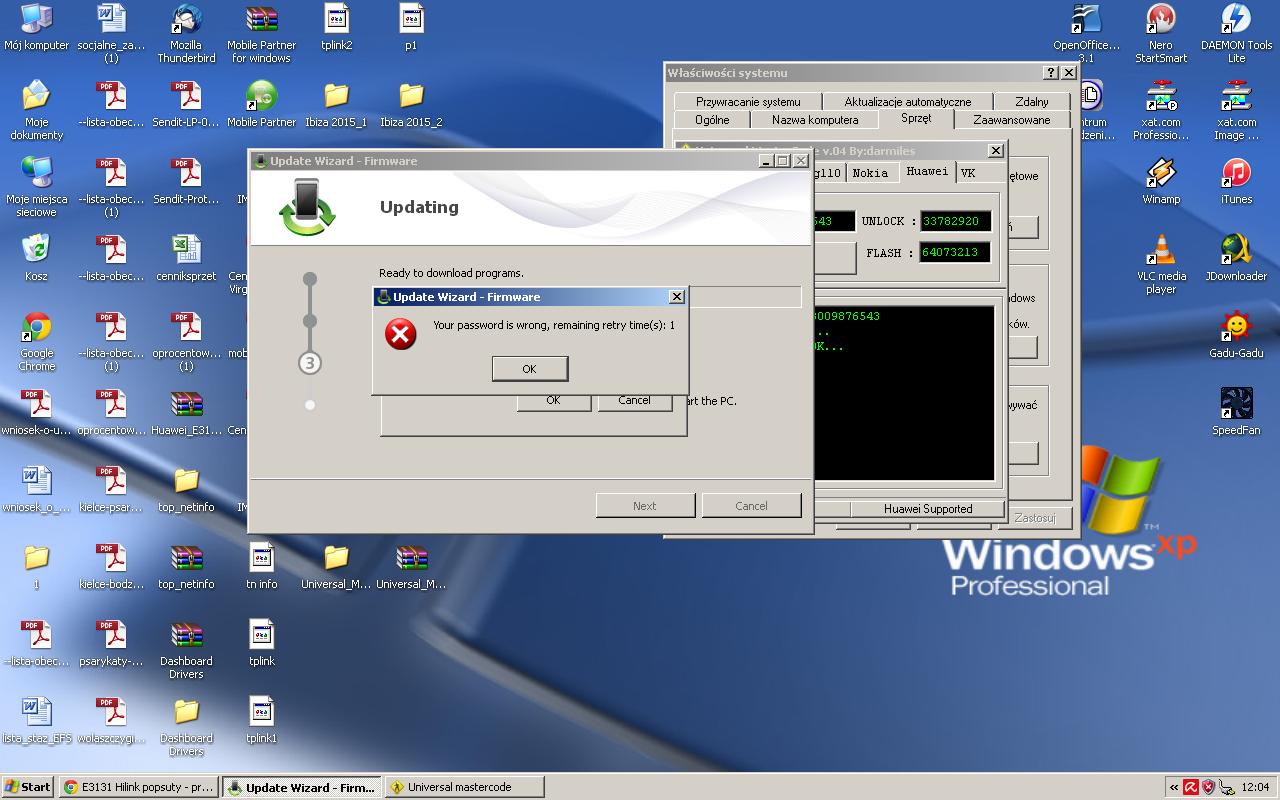
Task: Expand hidden system tray icons arrow
Action: point(1173,787)
